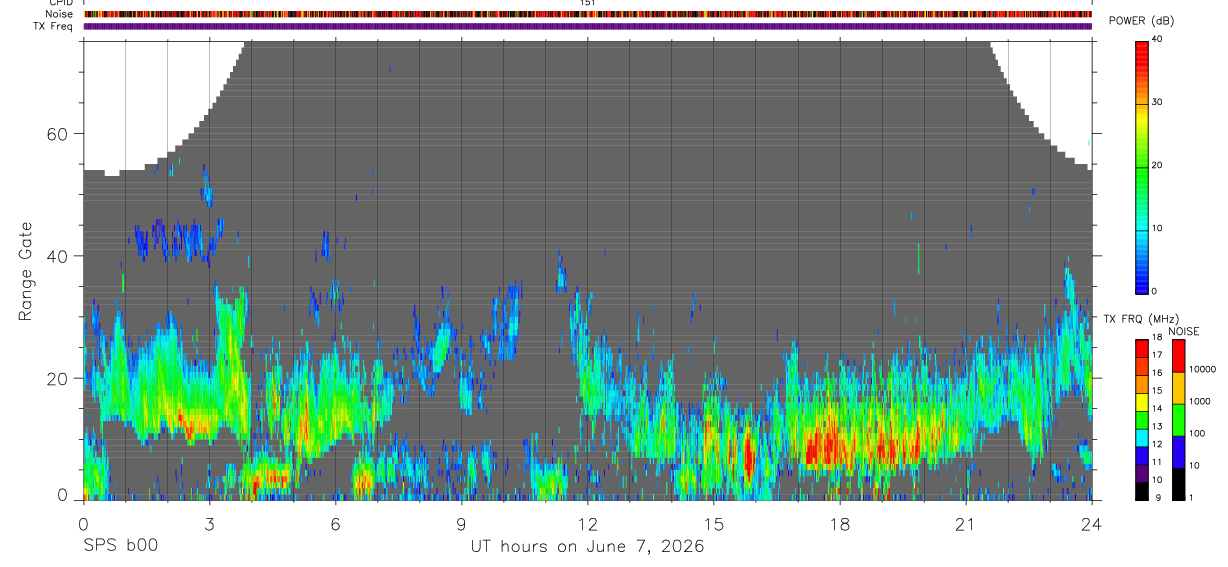Click the orange segment of the NOISE bar
The image size is (1228, 567).
(1178, 388)
